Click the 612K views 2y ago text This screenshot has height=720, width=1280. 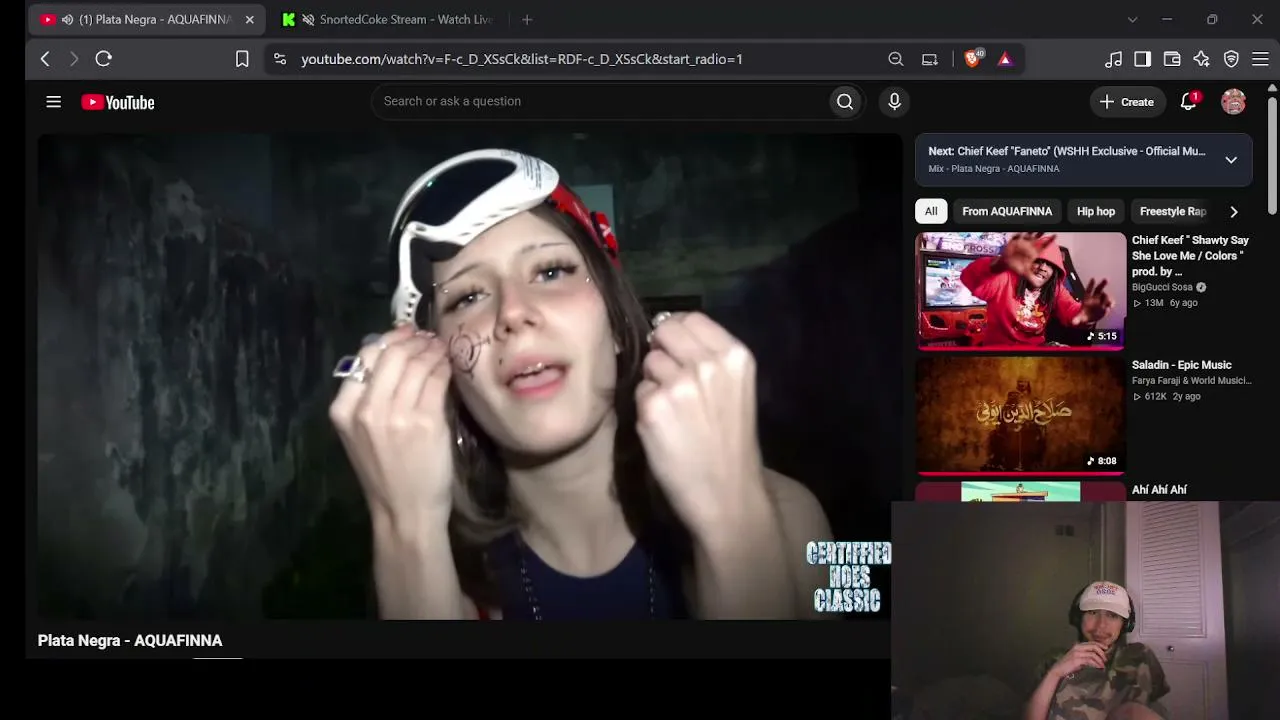(1166, 397)
